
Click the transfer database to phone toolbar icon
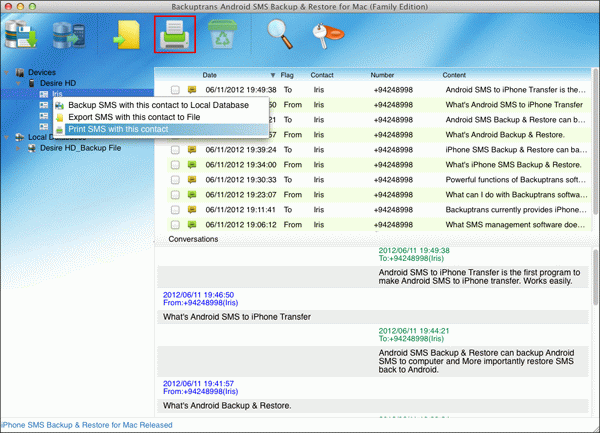click(69, 35)
